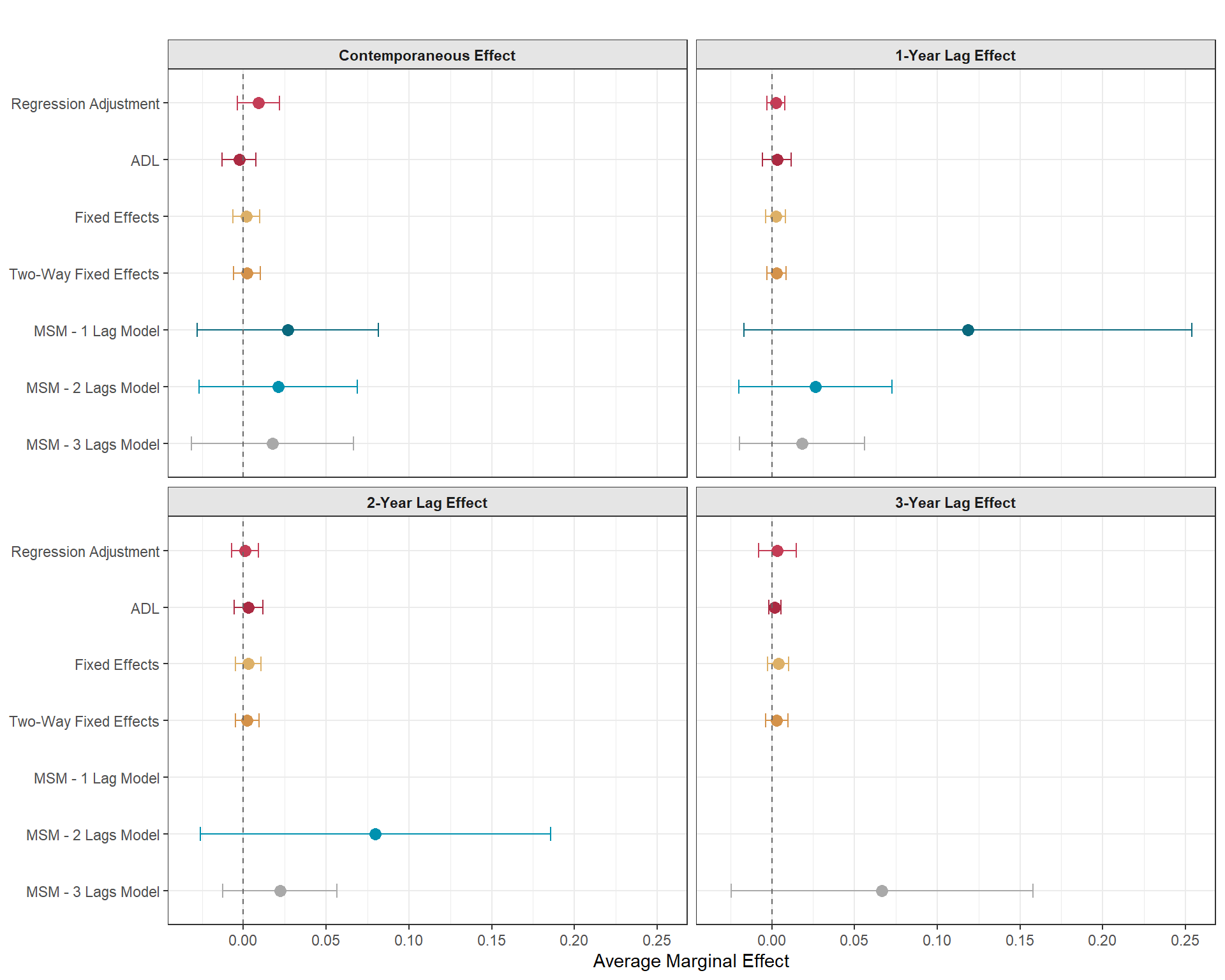
Task: Click the 0.10 tick label under bottom-left panel
Action: tap(408, 940)
